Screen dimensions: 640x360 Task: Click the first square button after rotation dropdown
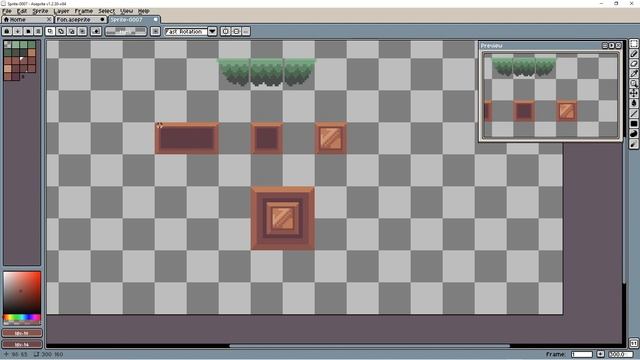(x=225, y=31)
